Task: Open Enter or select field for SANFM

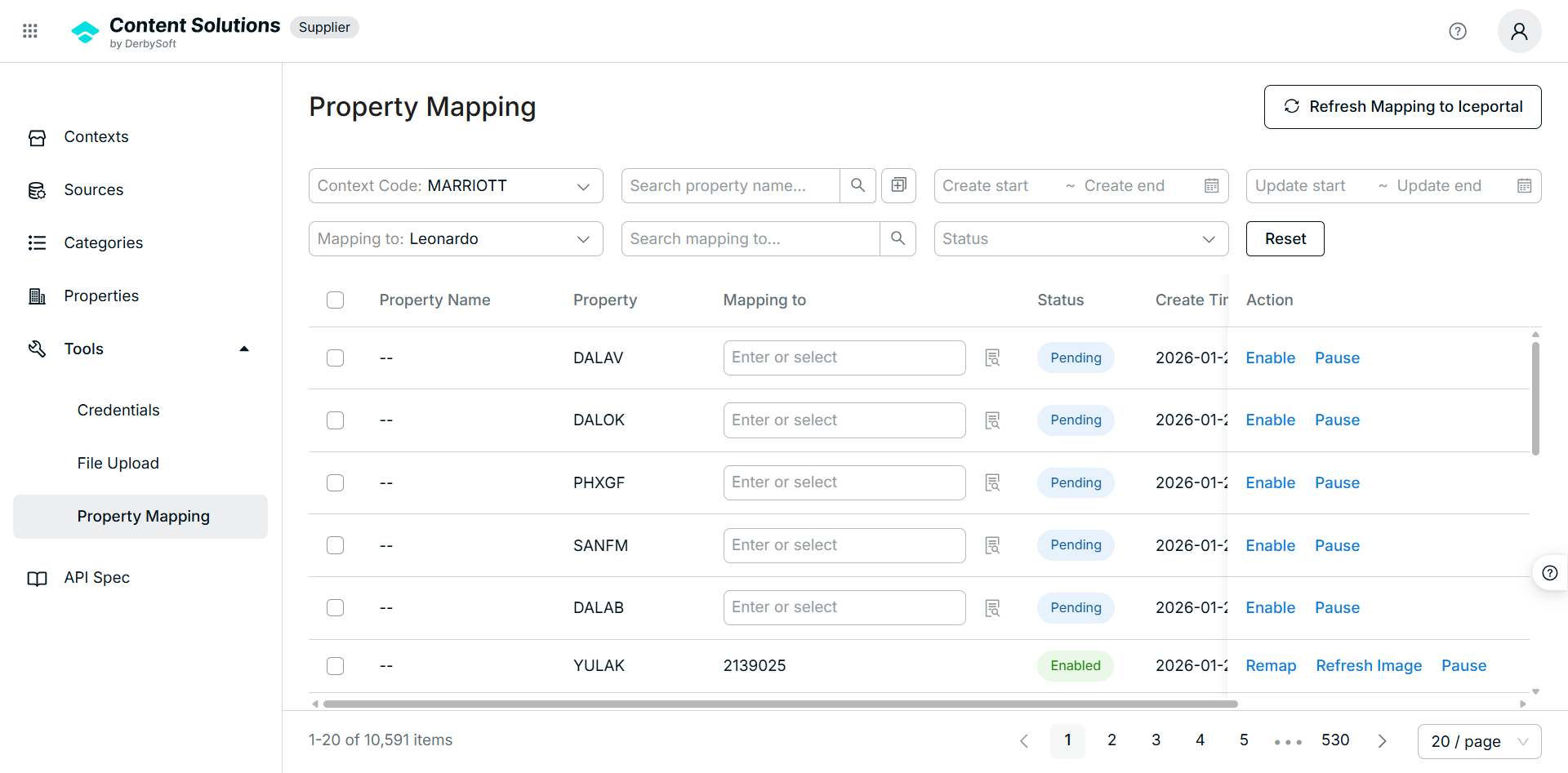Action: click(844, 545)
